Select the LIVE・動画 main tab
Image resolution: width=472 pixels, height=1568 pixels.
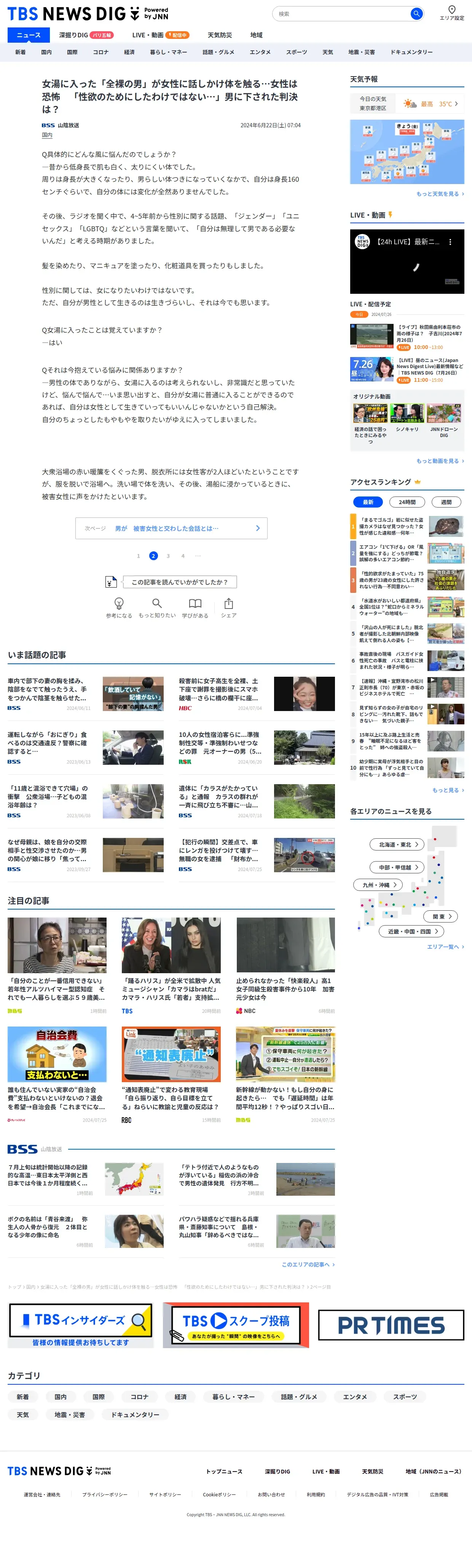(x=161, y=35)
